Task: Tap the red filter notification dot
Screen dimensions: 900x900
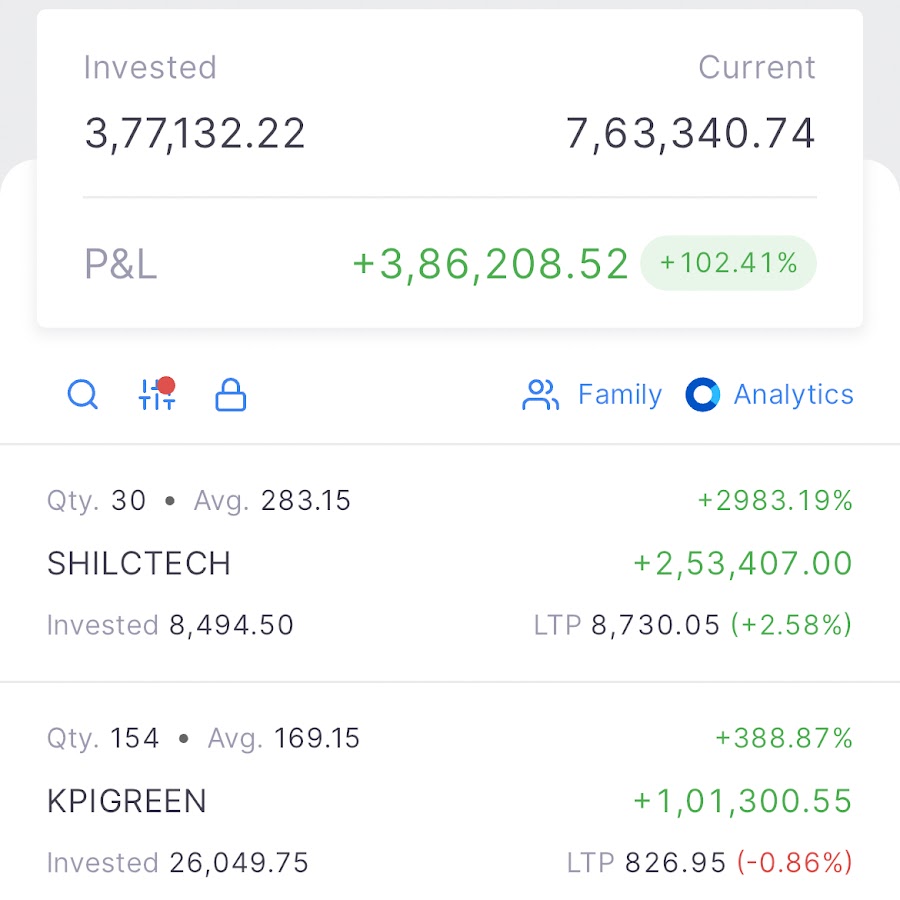Action: point(166,385)
